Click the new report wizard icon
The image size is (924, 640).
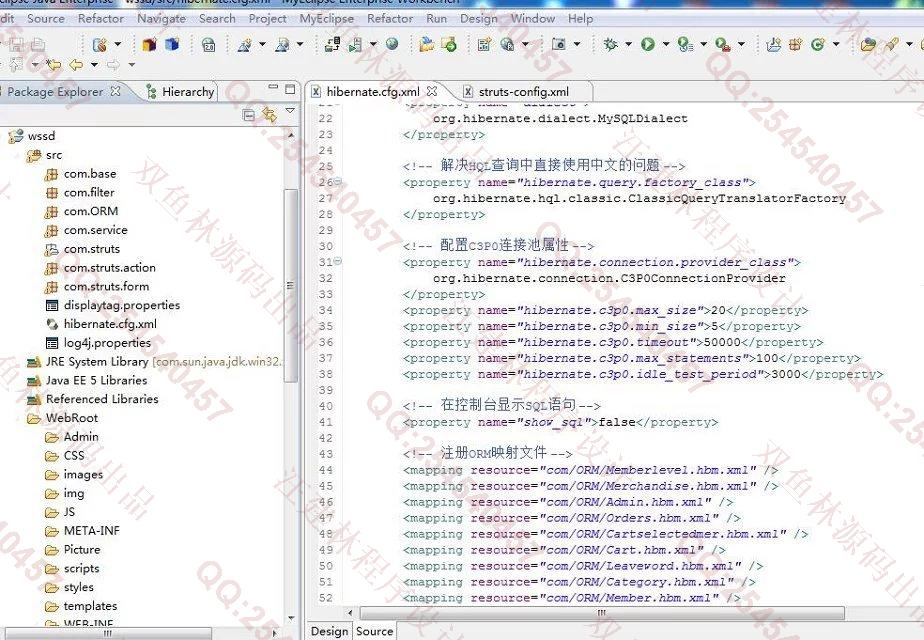coord(484,44)
